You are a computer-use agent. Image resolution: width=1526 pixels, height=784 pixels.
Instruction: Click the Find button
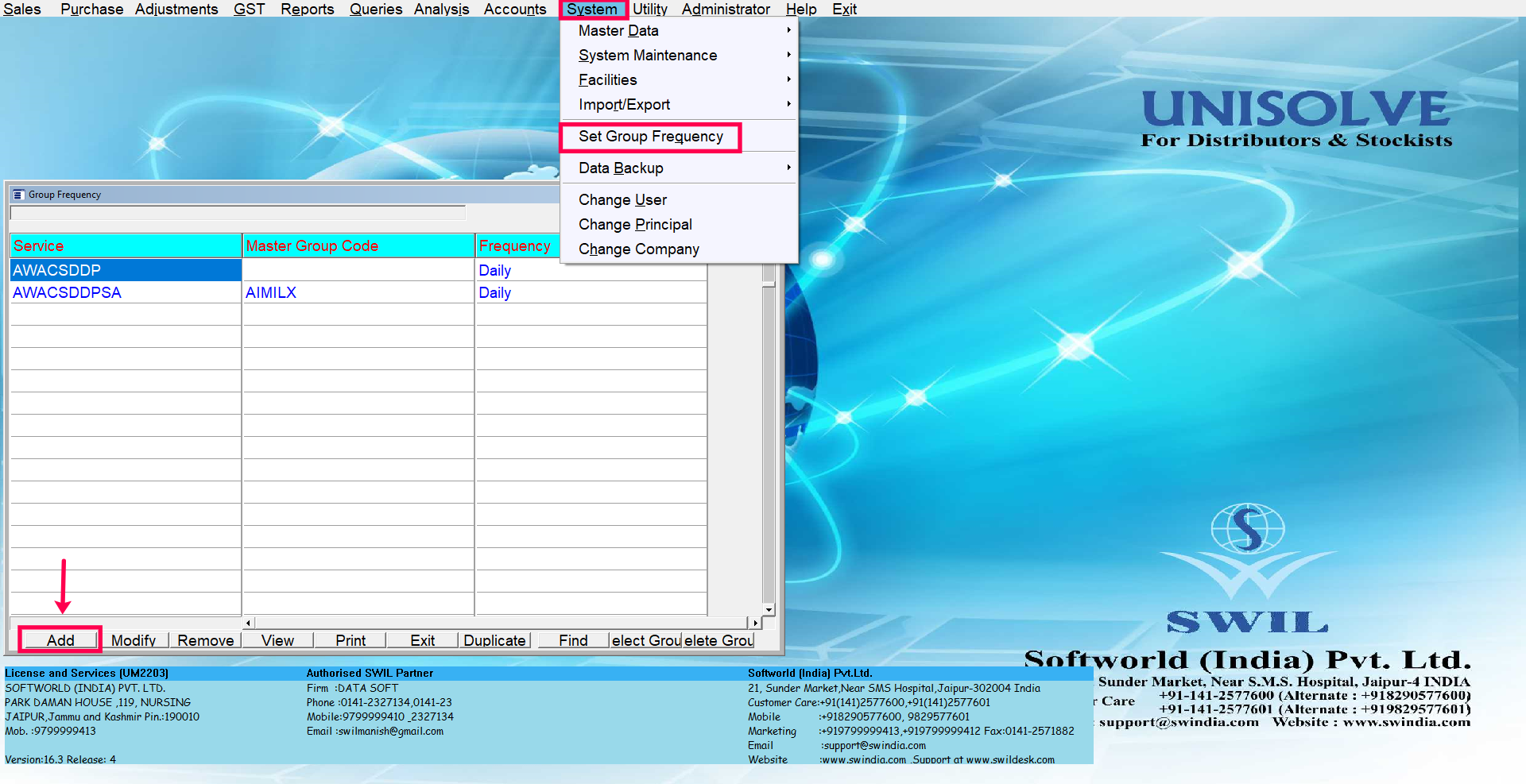click(x=573, y=640)
